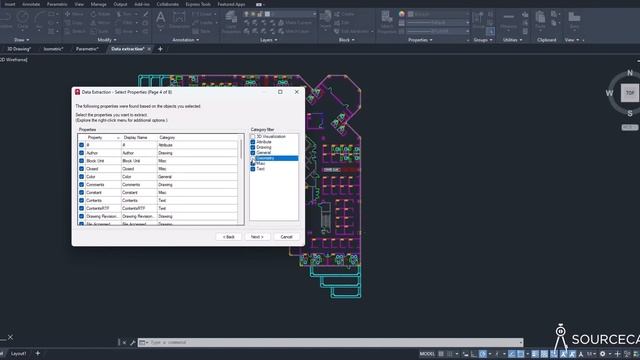640x360 pixels.
Task: Click the TOP face of the ViewCube
Action: point(630,93)
